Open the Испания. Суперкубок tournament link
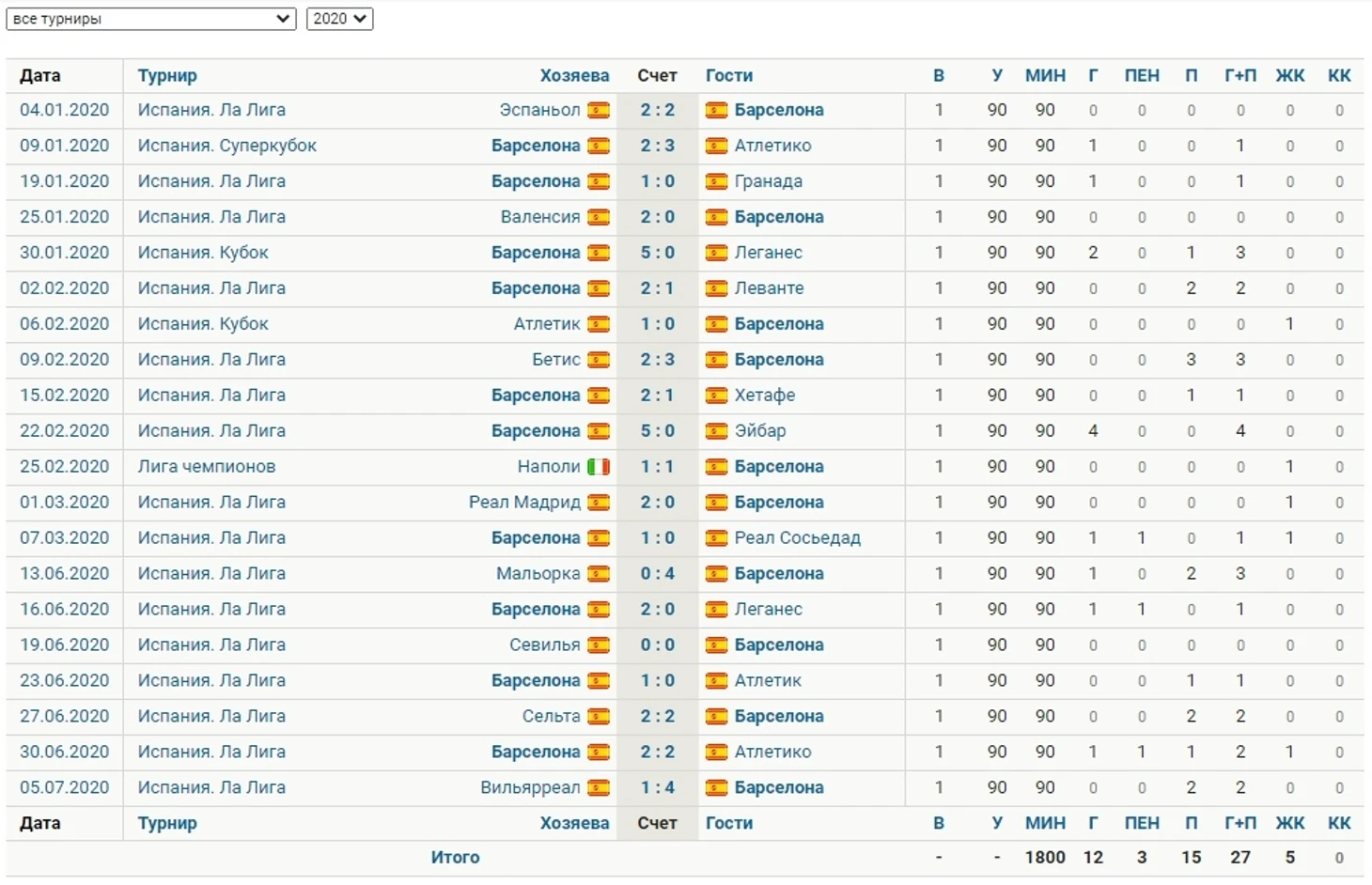Image resolution: width=1372 pixels, height=885 pixels. click(227, 146)
